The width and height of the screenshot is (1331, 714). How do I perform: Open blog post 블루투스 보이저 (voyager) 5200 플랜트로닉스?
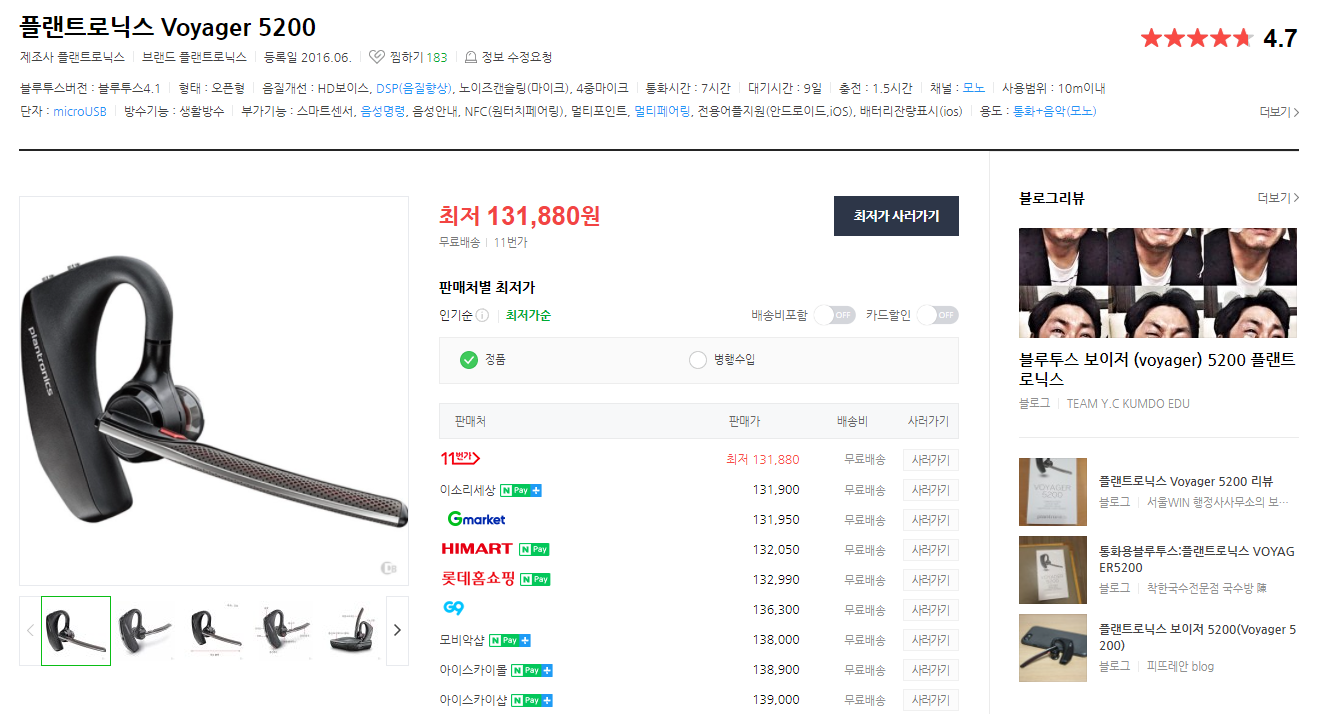(1157, 369)
